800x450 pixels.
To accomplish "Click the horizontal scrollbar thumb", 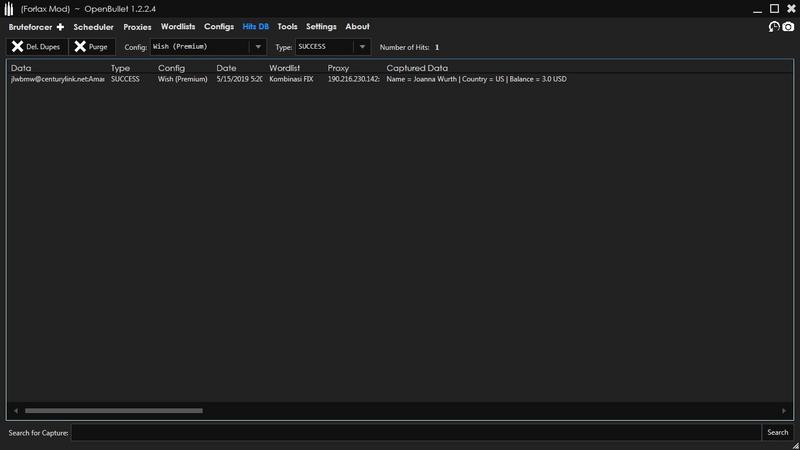I will point(114,411).
